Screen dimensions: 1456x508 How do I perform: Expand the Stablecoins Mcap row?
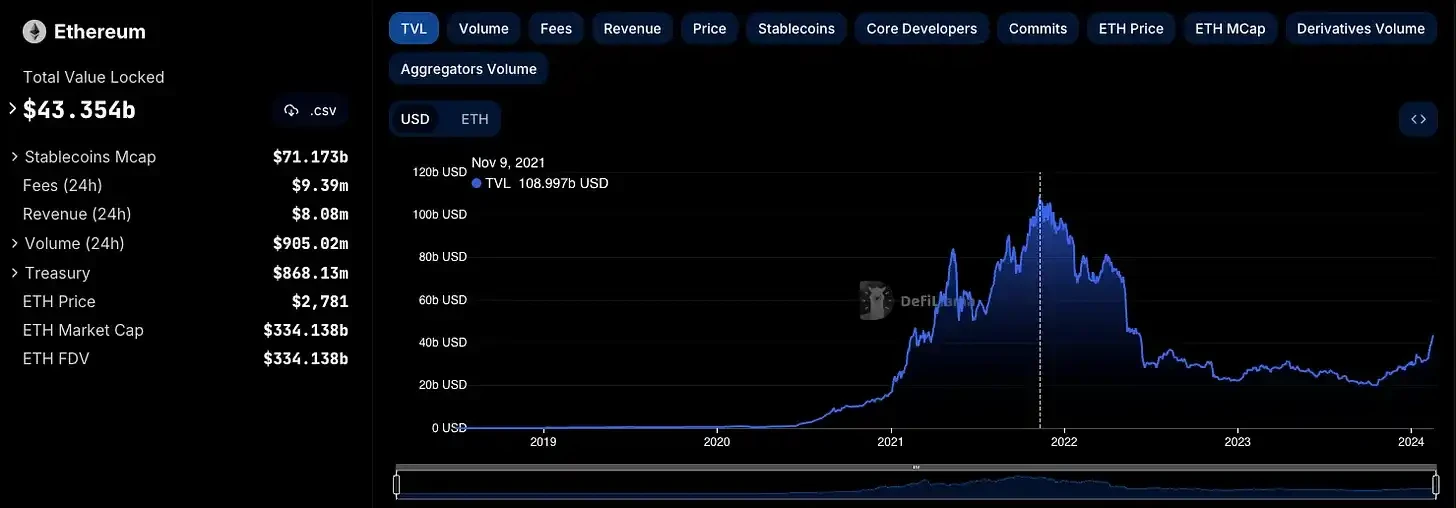click(x=14, y=157)
